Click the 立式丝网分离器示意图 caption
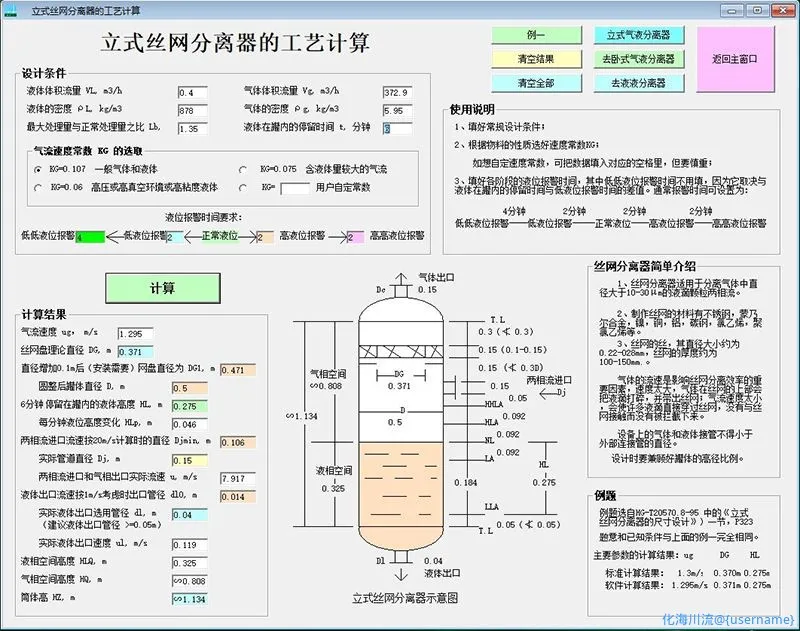 click(405, 598)
